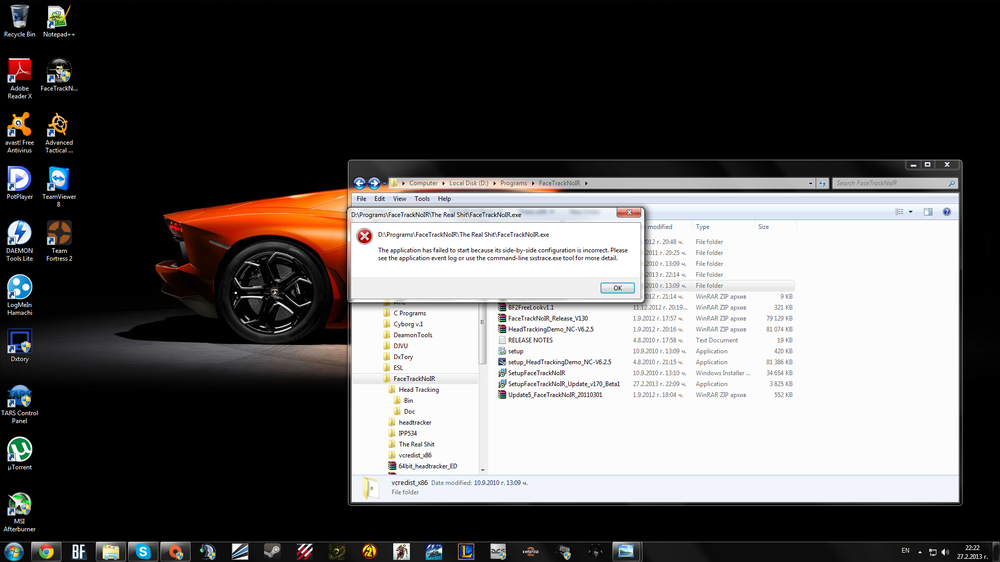Click the Skype taskbar icon
The width and height of the screenshot is (1000, 562).
pos(143,551)
